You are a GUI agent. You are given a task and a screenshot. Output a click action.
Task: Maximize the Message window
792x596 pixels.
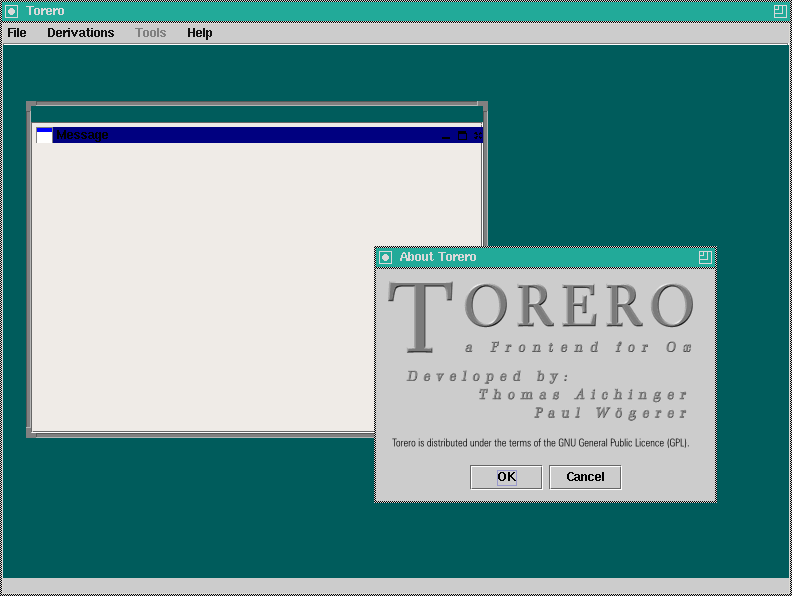point(462,135)
